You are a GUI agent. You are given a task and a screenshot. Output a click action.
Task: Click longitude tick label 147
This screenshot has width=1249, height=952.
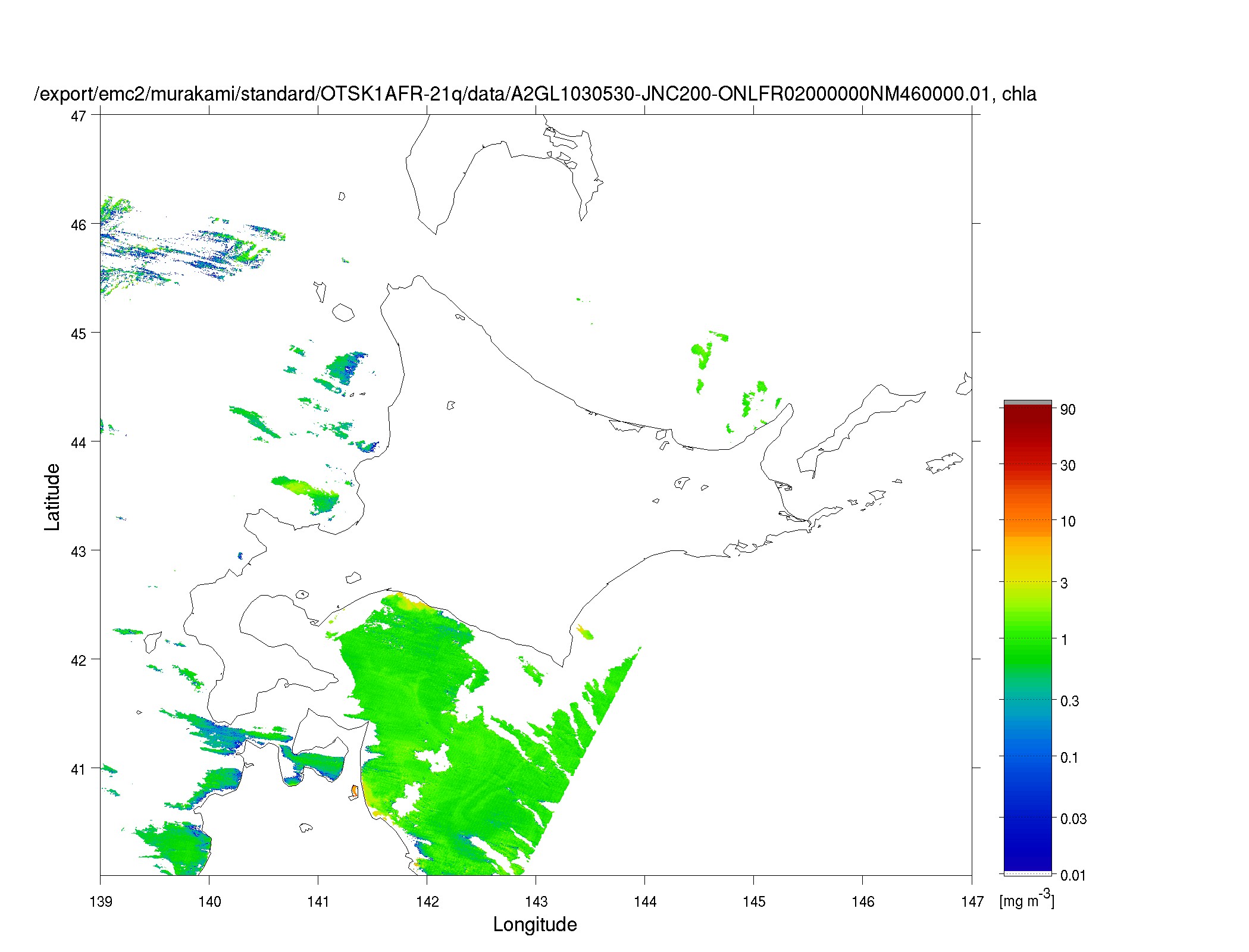tap(972, 901)
